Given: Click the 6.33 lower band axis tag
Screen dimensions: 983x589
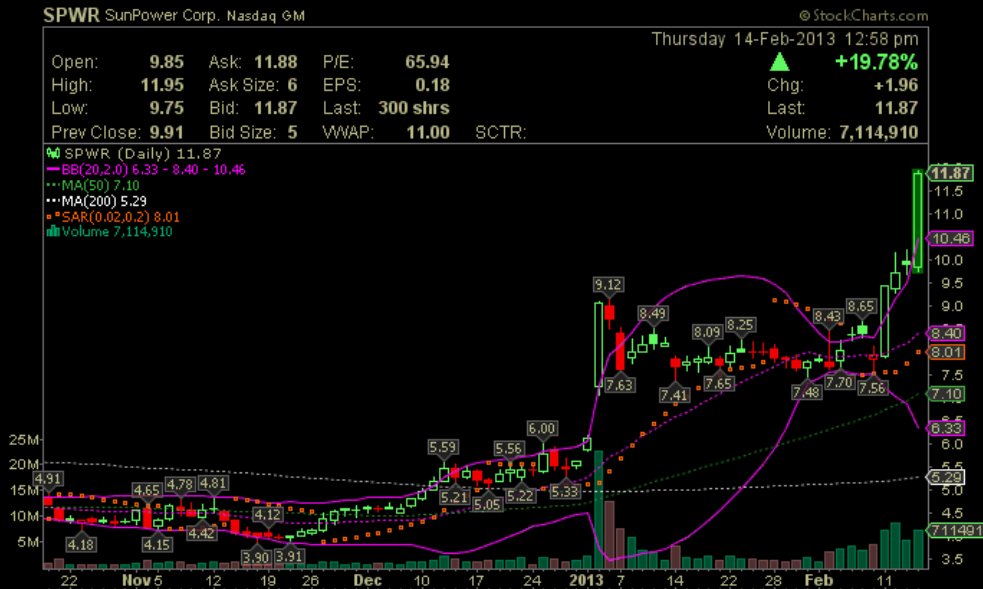Looking at the screenshot, I should tap(946, 428).
